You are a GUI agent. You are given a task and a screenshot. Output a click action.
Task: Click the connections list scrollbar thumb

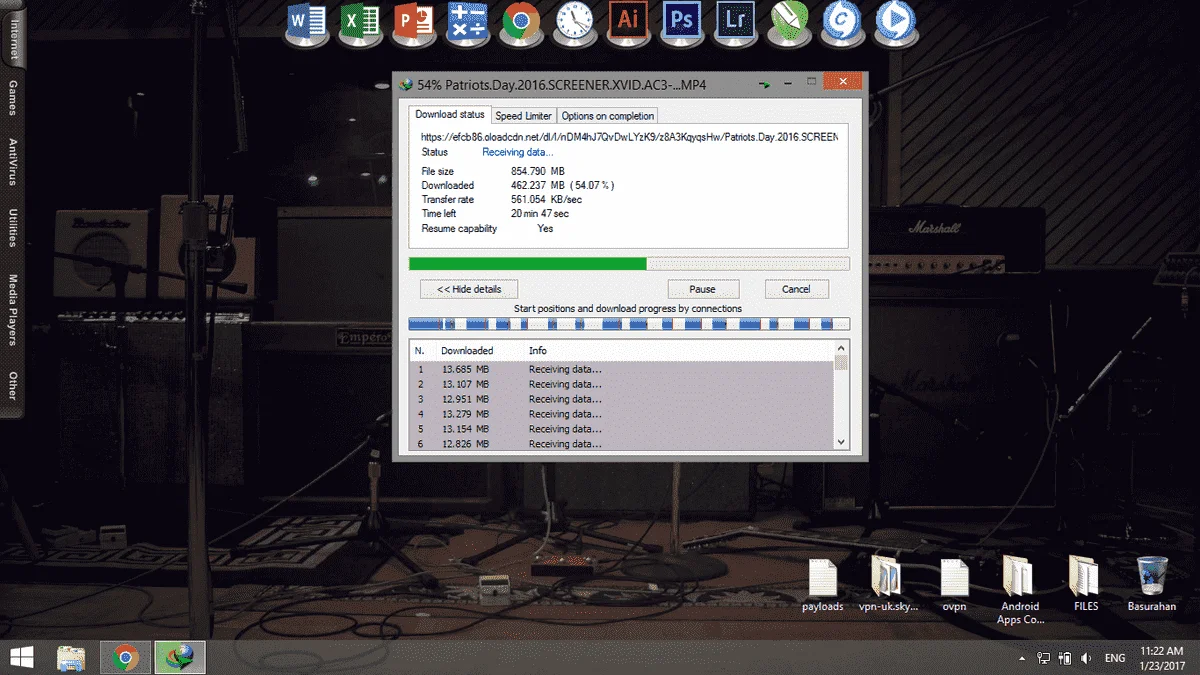click(841, 362)
